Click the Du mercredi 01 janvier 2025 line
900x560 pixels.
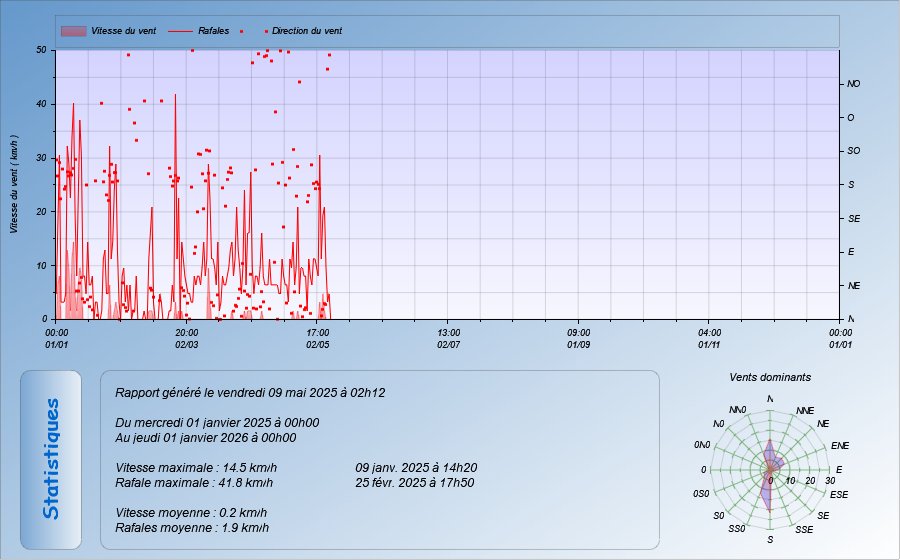217,423
